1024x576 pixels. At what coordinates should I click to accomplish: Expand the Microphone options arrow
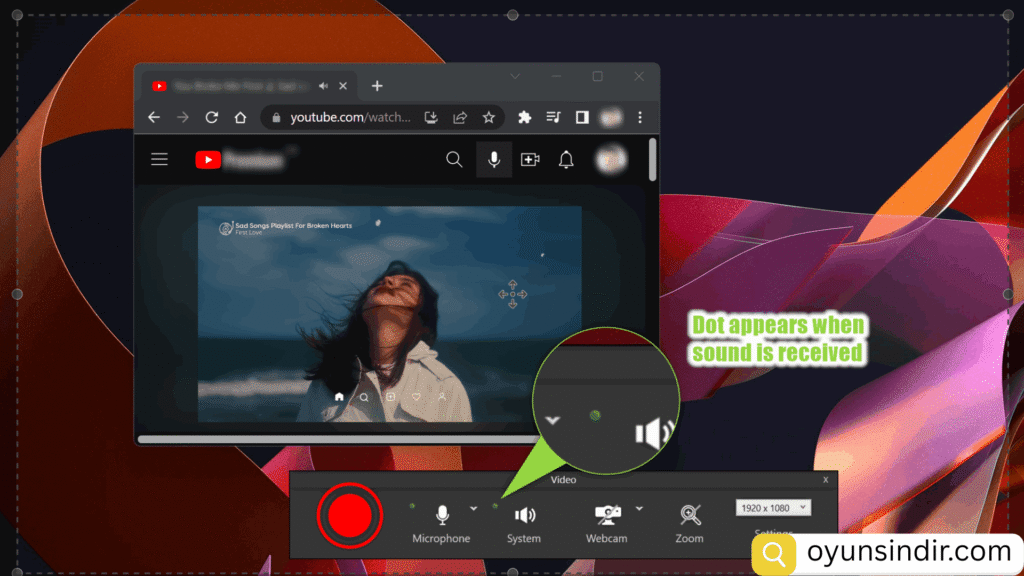point(473,508)
